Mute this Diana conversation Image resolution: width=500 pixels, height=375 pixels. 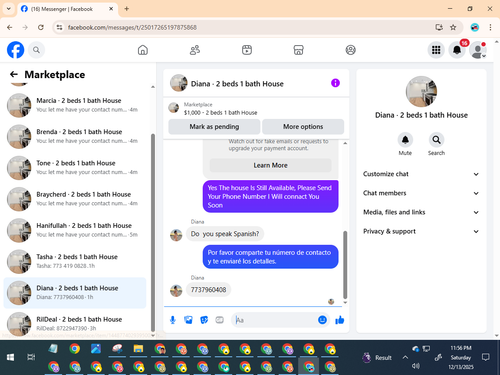[405, 140]
